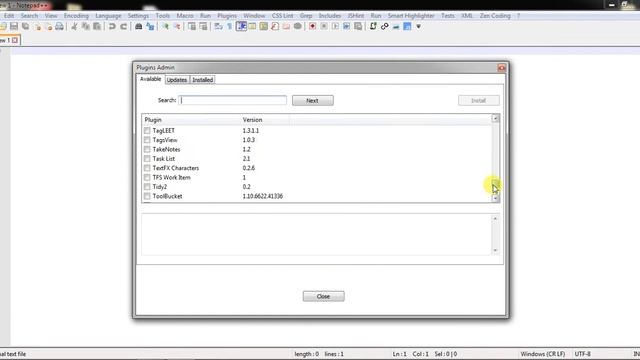Open the CSS Lint menu
This screenshot has width=640, height=360.
pos(282,16)
